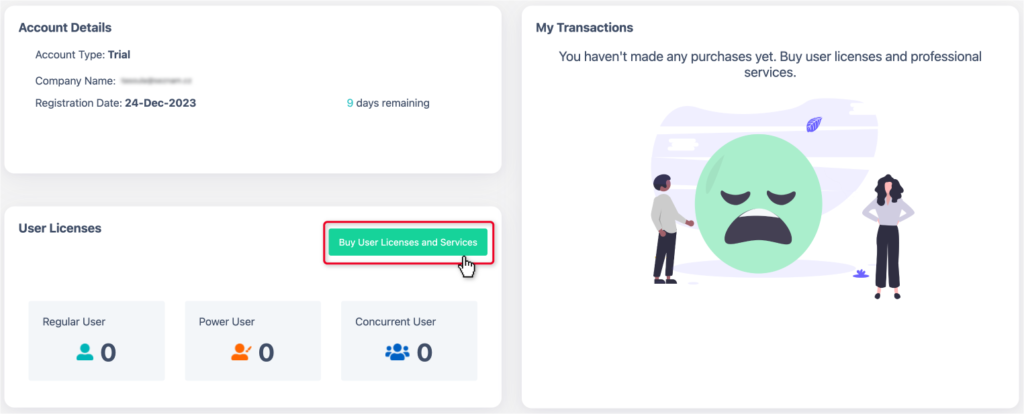Click the purple leaf icon above the face
The width and height of the screenshot is (1024, 414).
814,125
